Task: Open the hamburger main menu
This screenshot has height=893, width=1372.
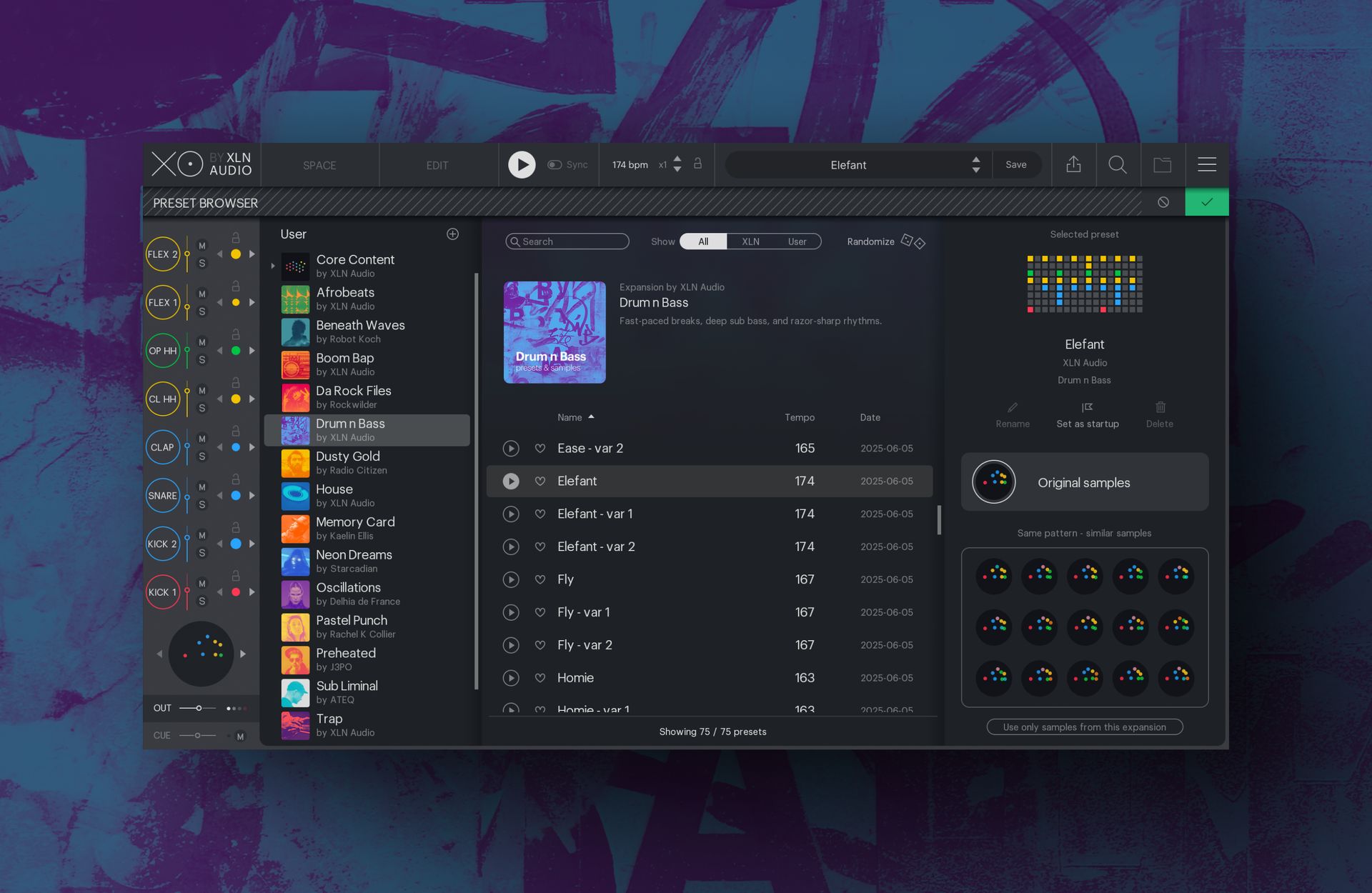Action: pos(1207,165)
